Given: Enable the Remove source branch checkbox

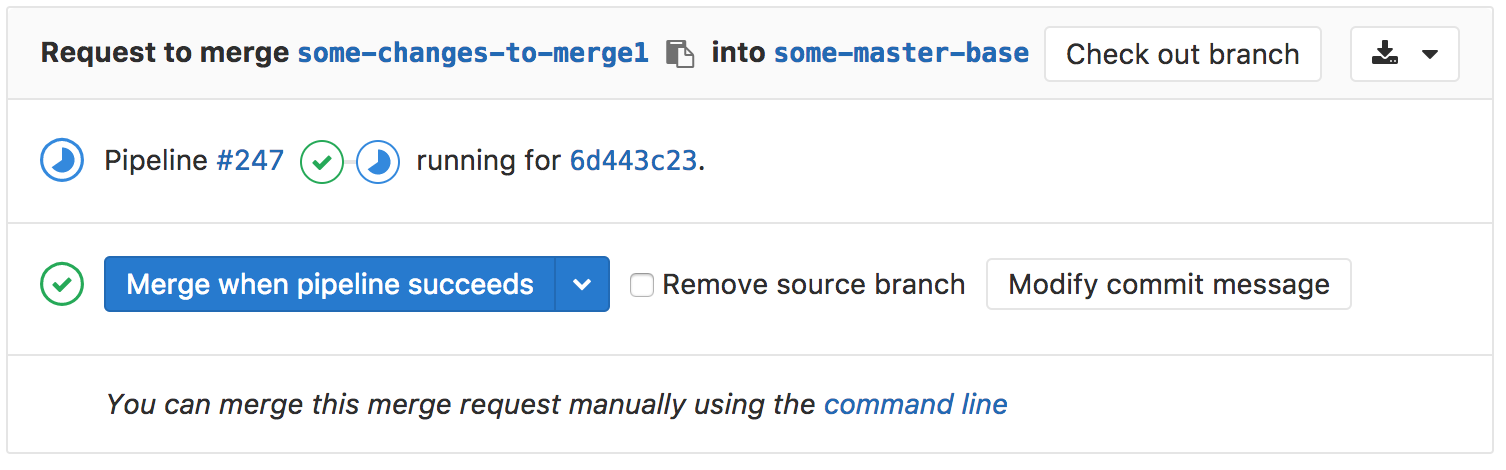Looking at the screenshot, I should pyautogui.click(x=642, y=285).
